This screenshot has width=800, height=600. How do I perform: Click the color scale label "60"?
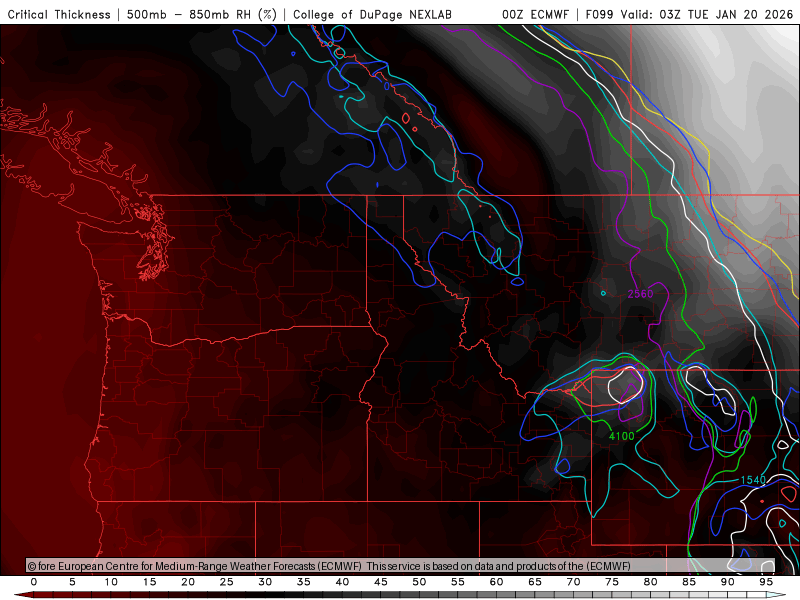coord(496,582)
